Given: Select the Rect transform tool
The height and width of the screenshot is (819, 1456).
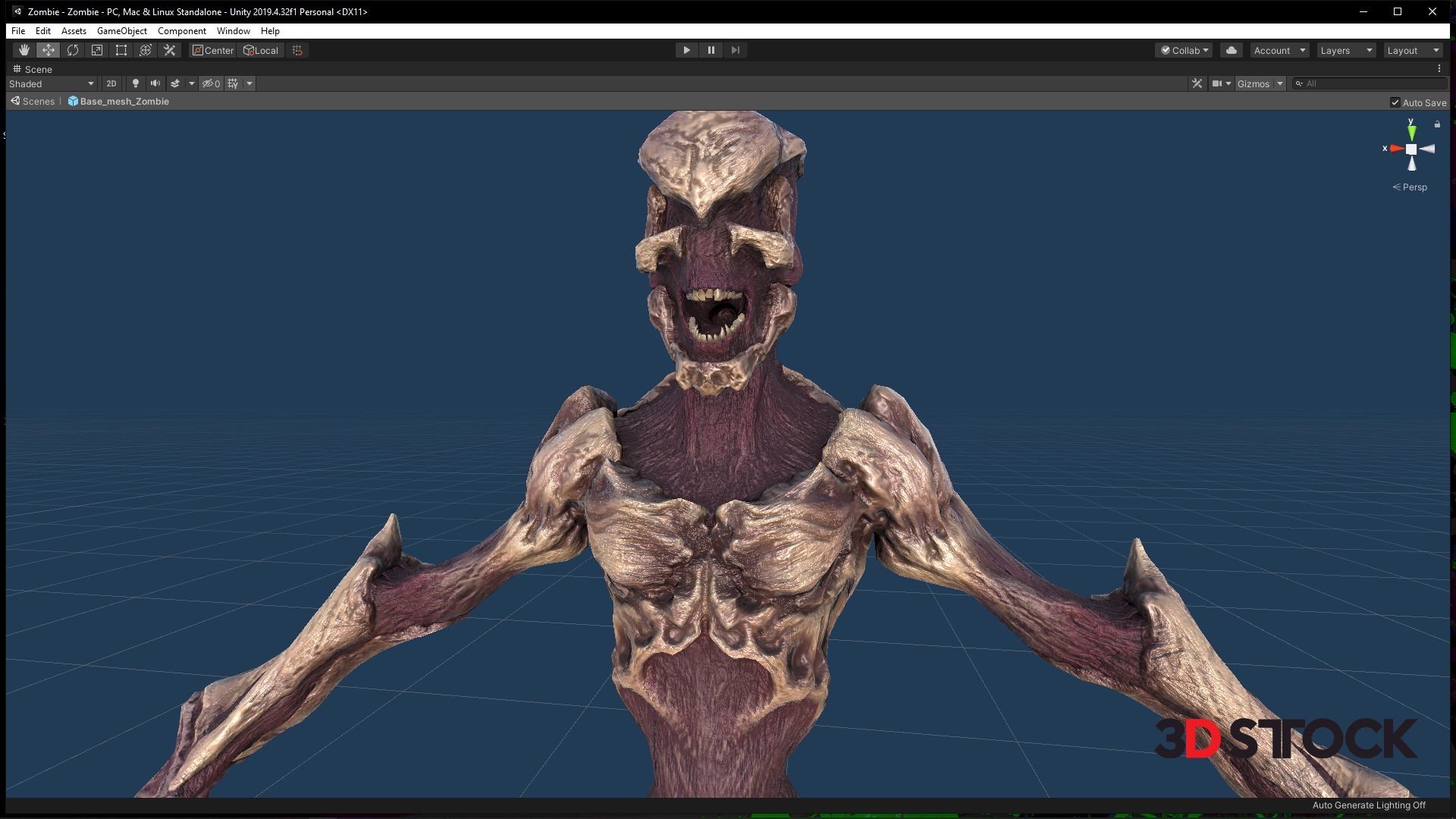Looking at the screenshot, I should click(121, 50).
